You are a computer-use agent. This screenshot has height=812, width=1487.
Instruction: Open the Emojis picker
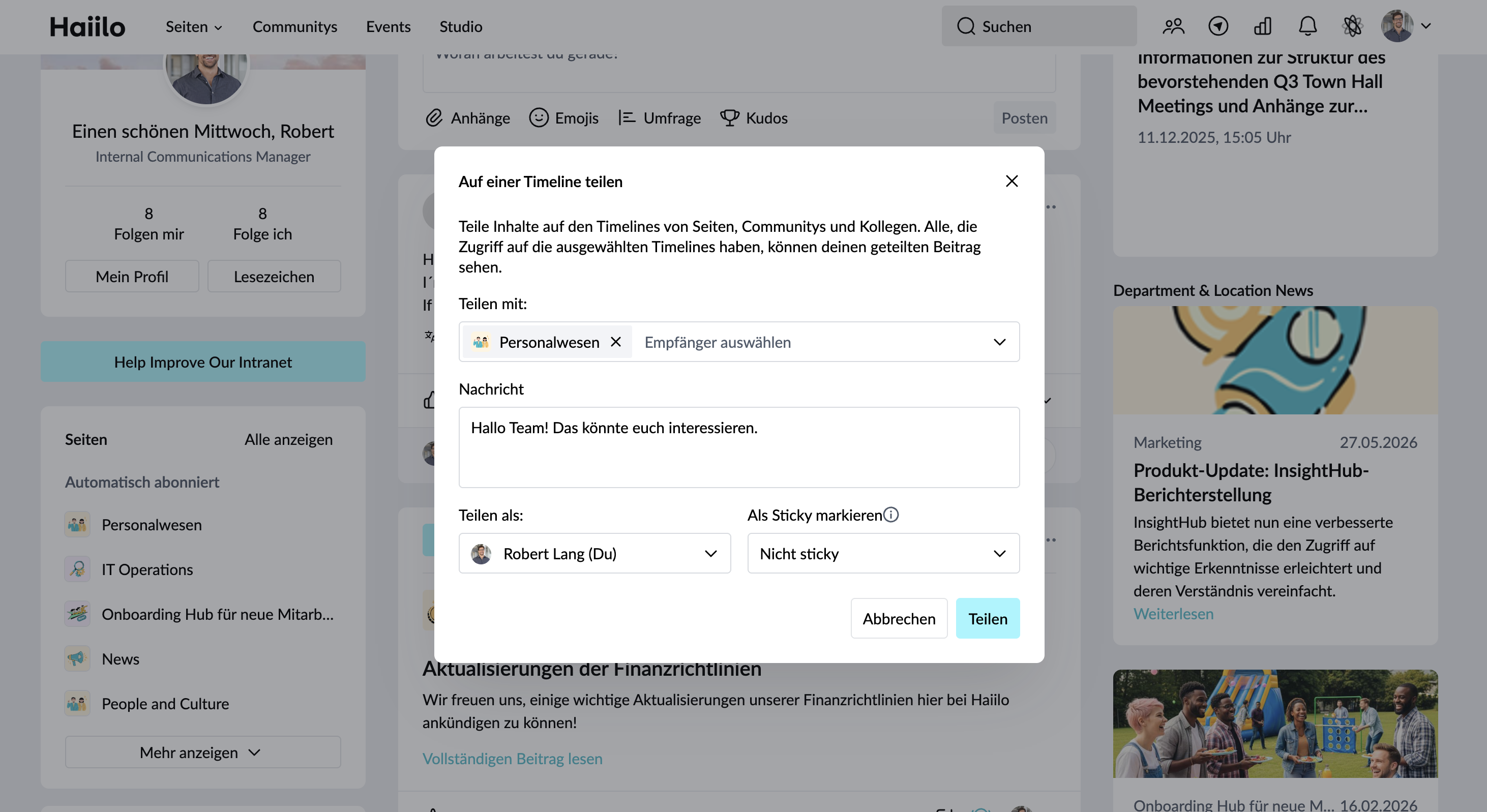pyautogui.click(x=564, y=118)
